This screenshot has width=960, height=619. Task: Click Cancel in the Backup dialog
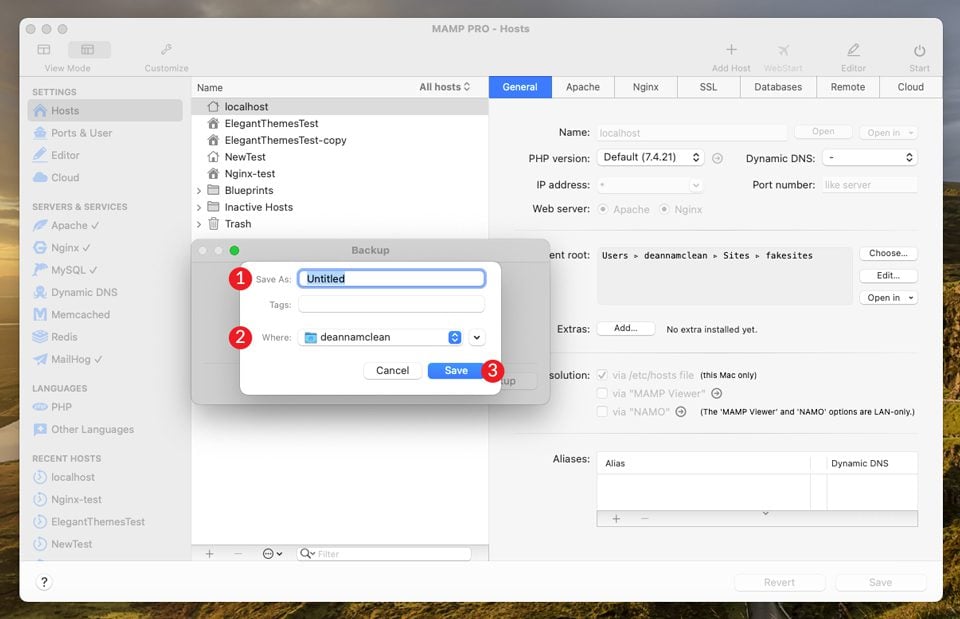click(392, 370)
